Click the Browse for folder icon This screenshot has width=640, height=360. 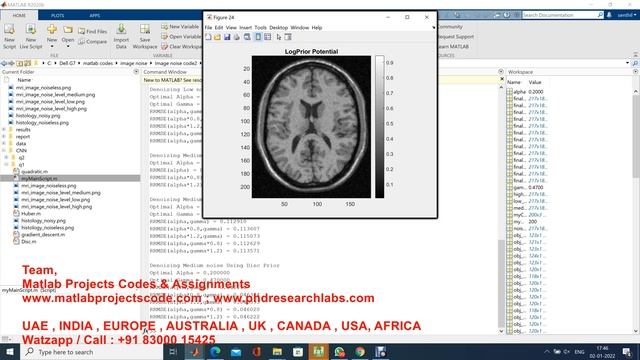point(28,63)
